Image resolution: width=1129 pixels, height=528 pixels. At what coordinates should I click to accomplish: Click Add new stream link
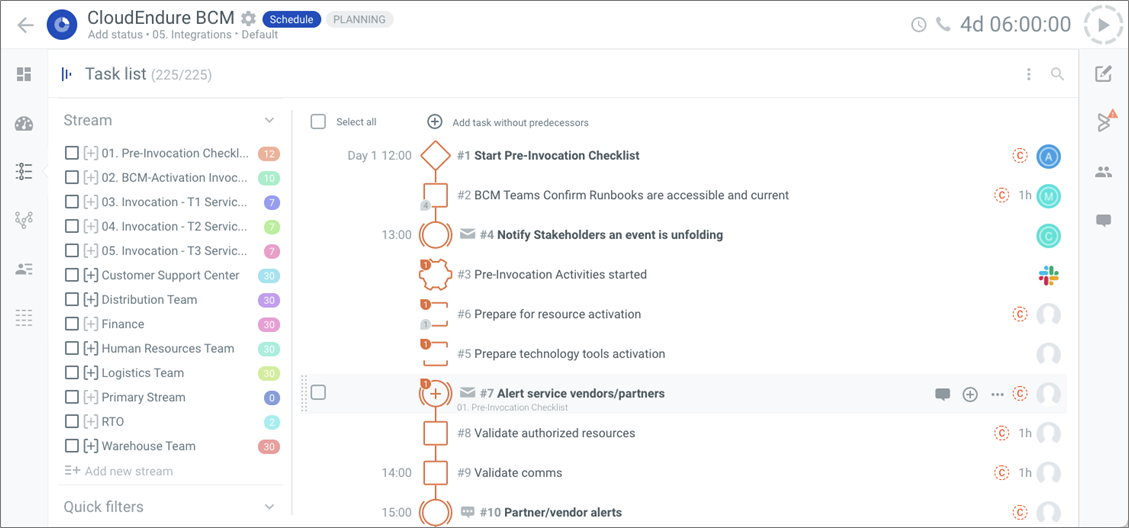(119, 471)
